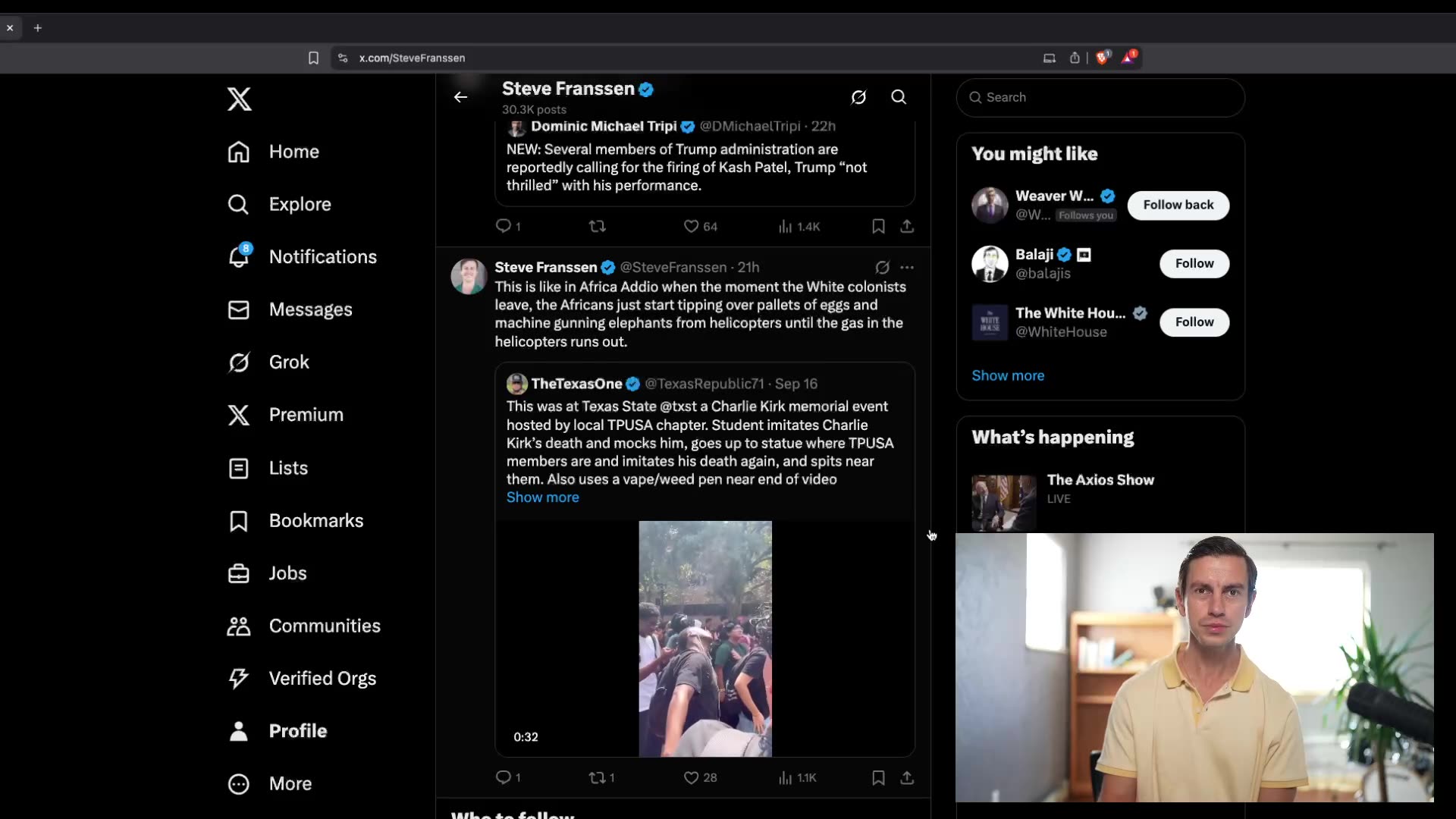Open Notifications with 8 unread
This screenshot has height=819, width=1456.
(302, 256)
